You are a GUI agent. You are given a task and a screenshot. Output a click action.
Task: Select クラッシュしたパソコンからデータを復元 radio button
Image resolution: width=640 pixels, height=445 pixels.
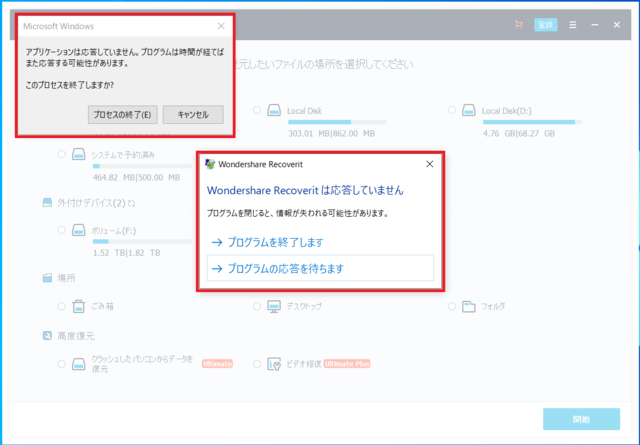tap(62, 364)
